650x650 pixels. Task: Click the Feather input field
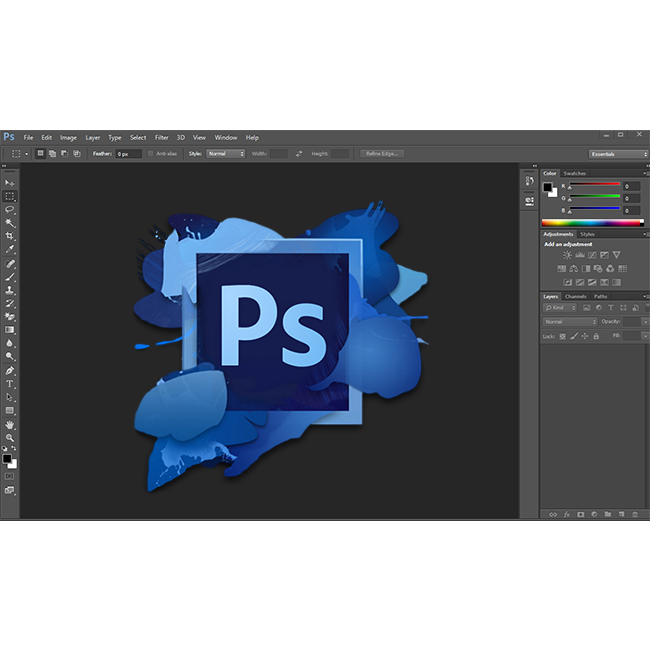pos(129,154)
